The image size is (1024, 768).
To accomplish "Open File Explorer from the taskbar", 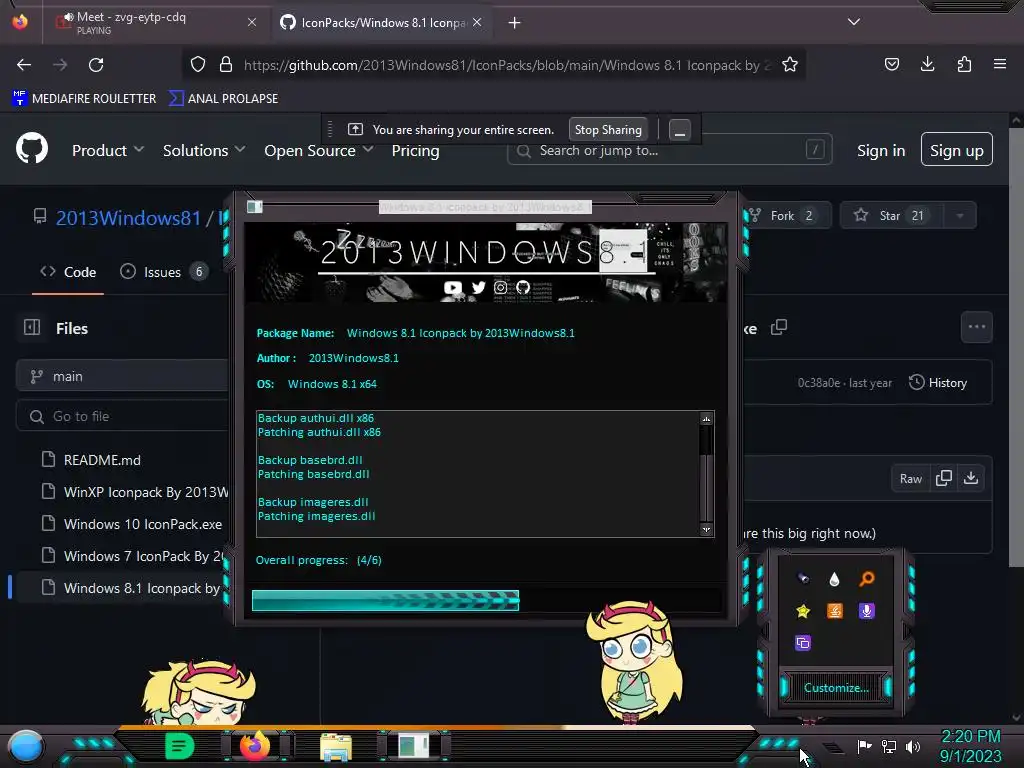I will click(336, 747).
